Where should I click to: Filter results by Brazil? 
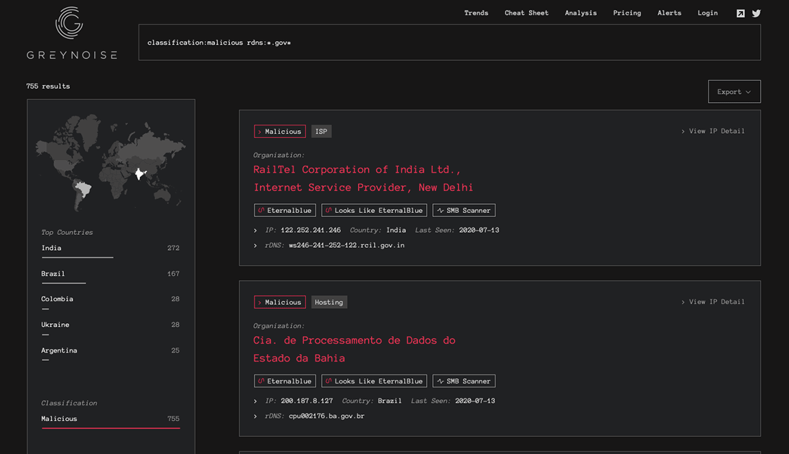point(110,276)
